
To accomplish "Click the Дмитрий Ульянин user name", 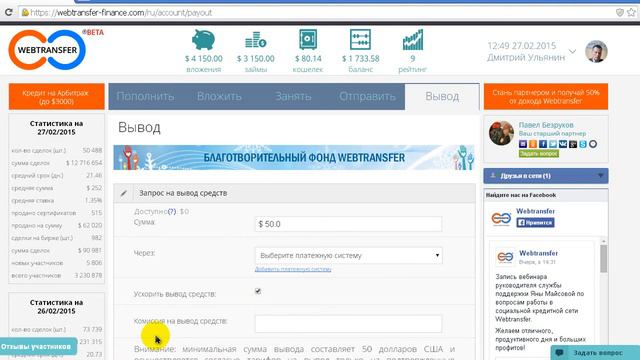I will (526, 58).
